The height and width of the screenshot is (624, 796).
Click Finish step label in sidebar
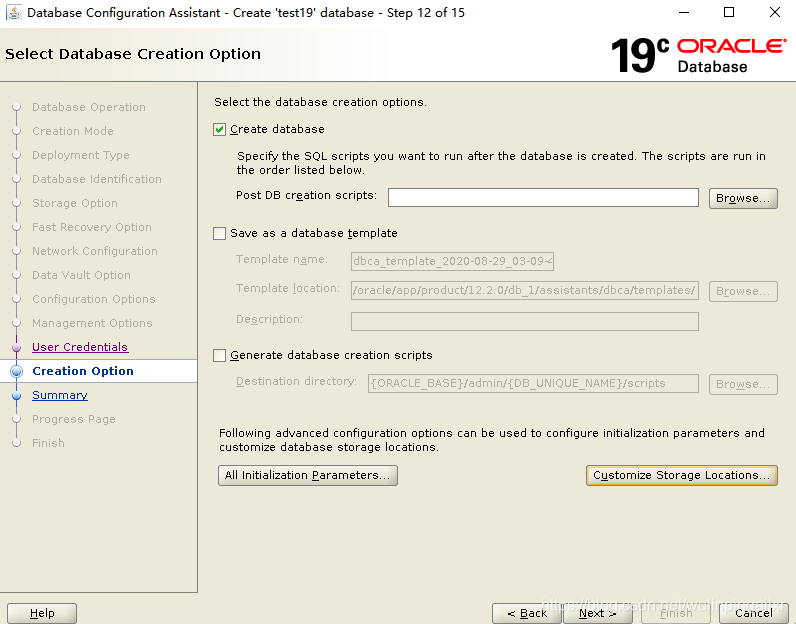48,443
